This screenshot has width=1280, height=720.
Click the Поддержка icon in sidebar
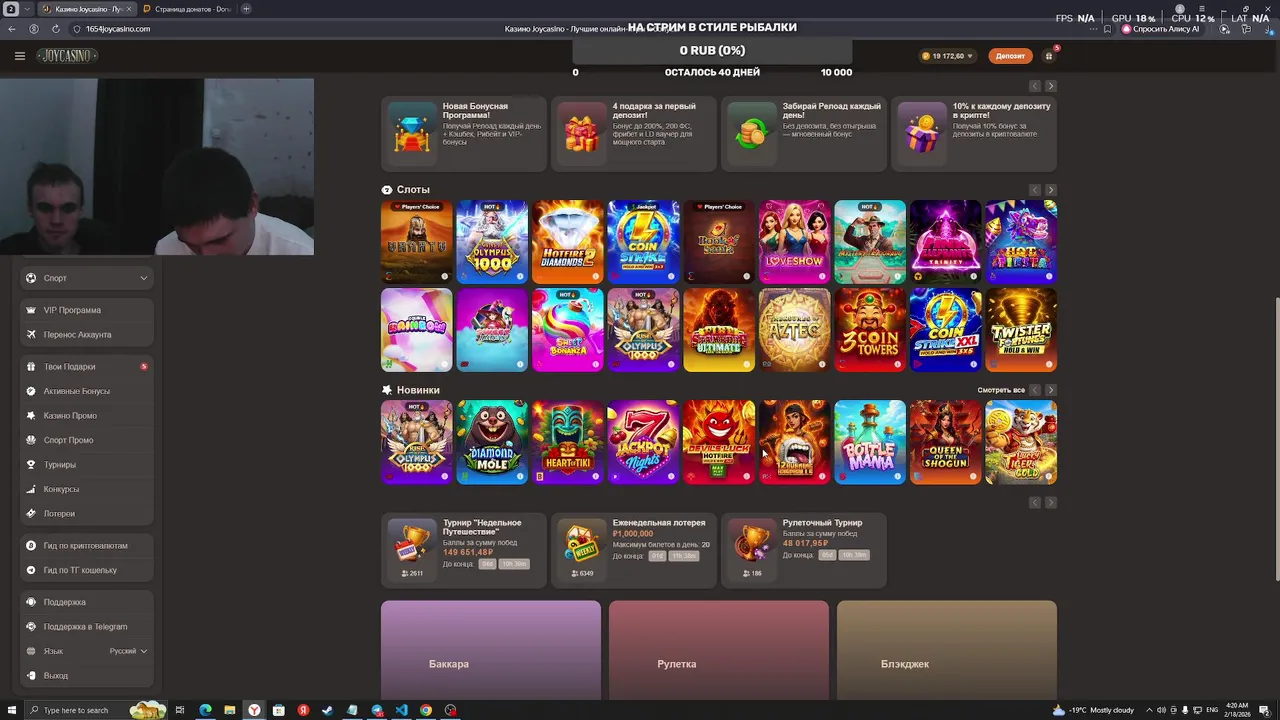(31, 602)
